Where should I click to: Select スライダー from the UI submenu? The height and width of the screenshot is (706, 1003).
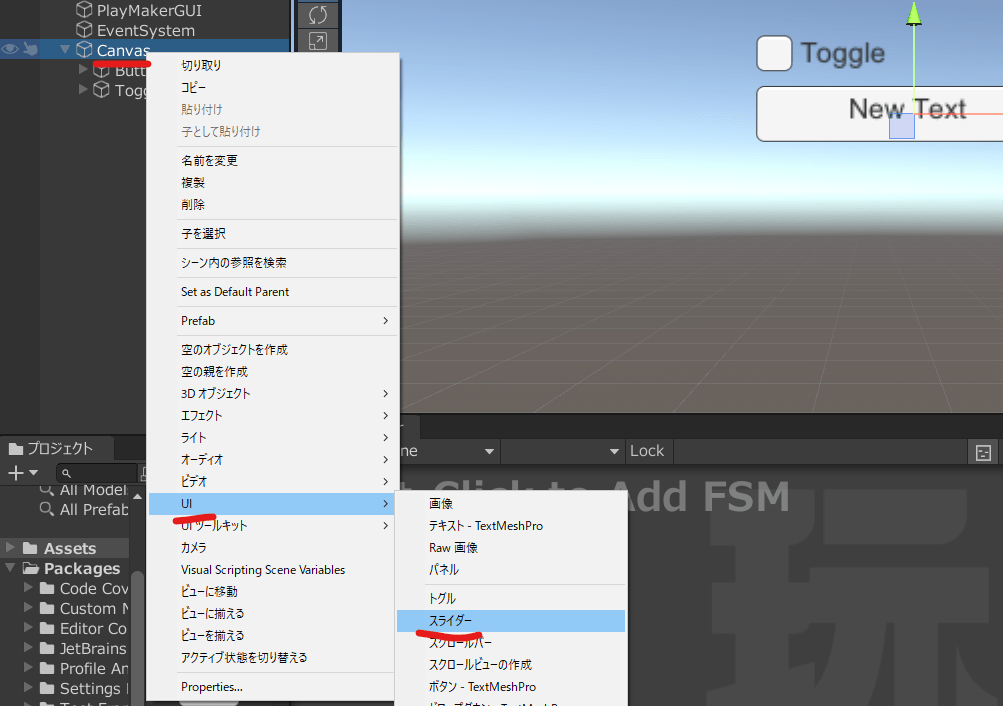pos(450,621)
